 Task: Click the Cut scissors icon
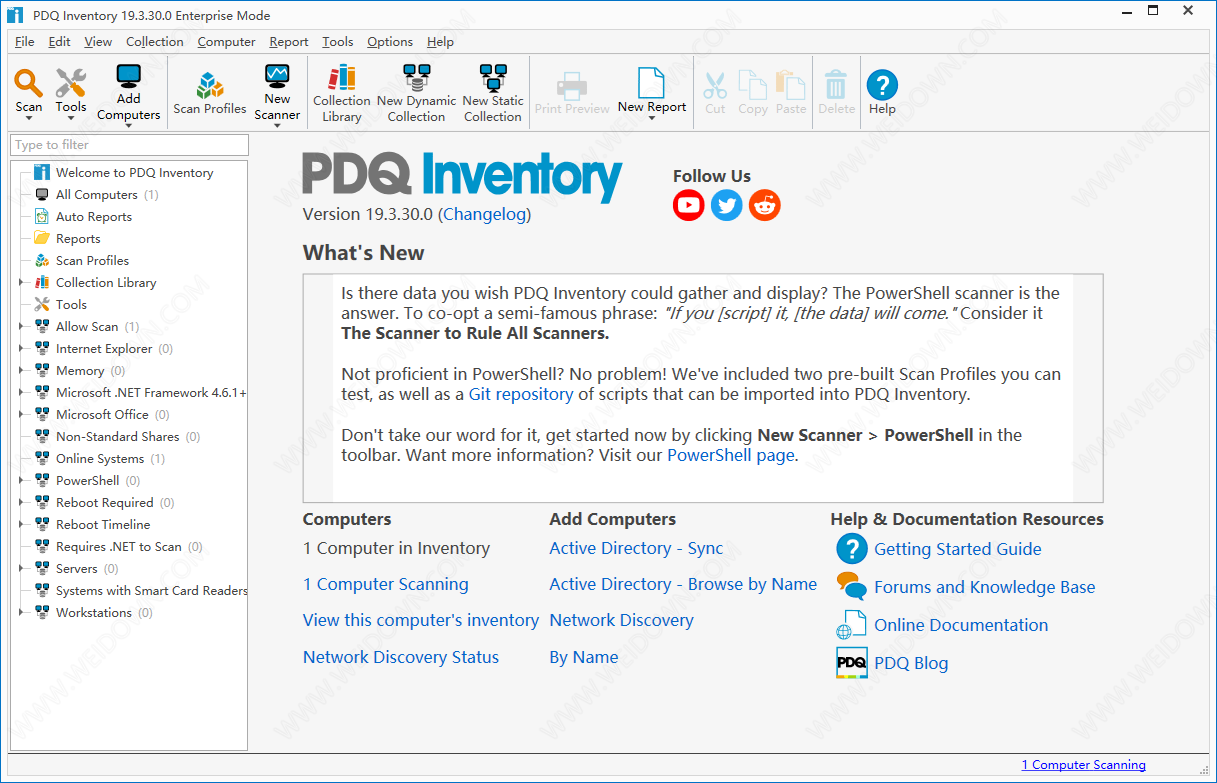pyautogui.click(x=715, y=85)
